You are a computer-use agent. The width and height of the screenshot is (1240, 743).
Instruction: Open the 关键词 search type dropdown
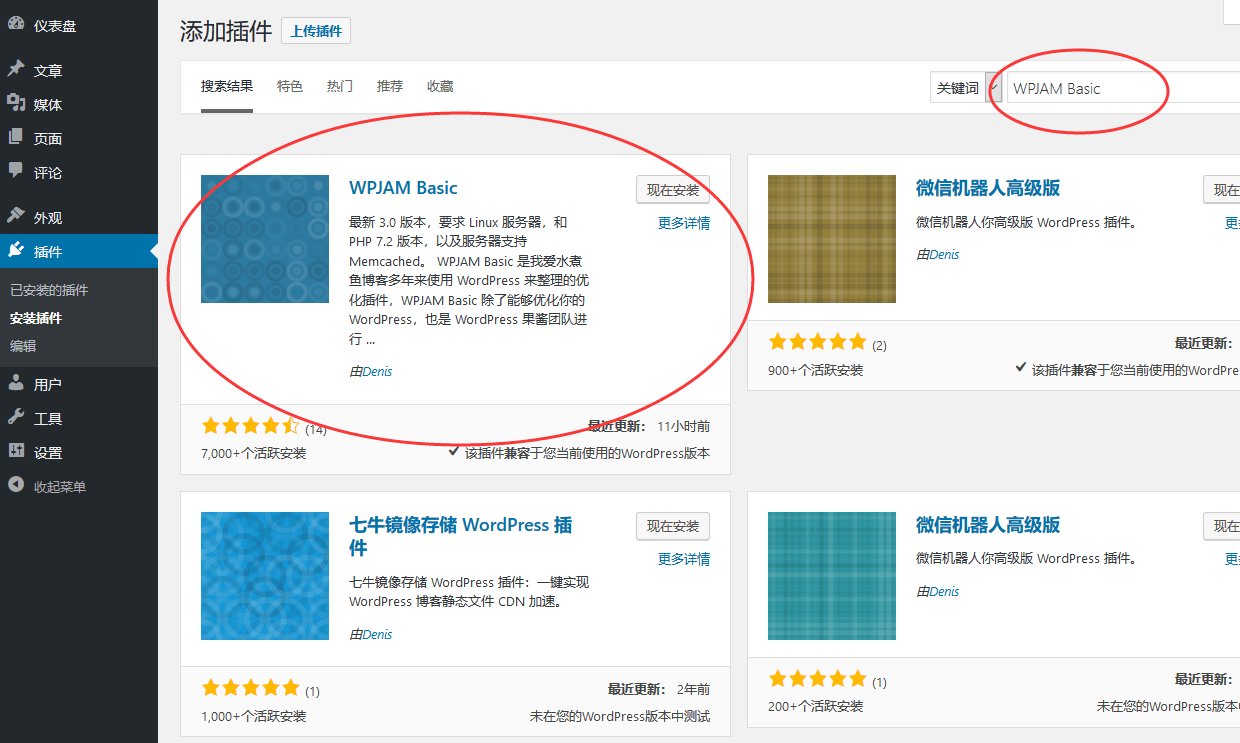click(966, 87)
